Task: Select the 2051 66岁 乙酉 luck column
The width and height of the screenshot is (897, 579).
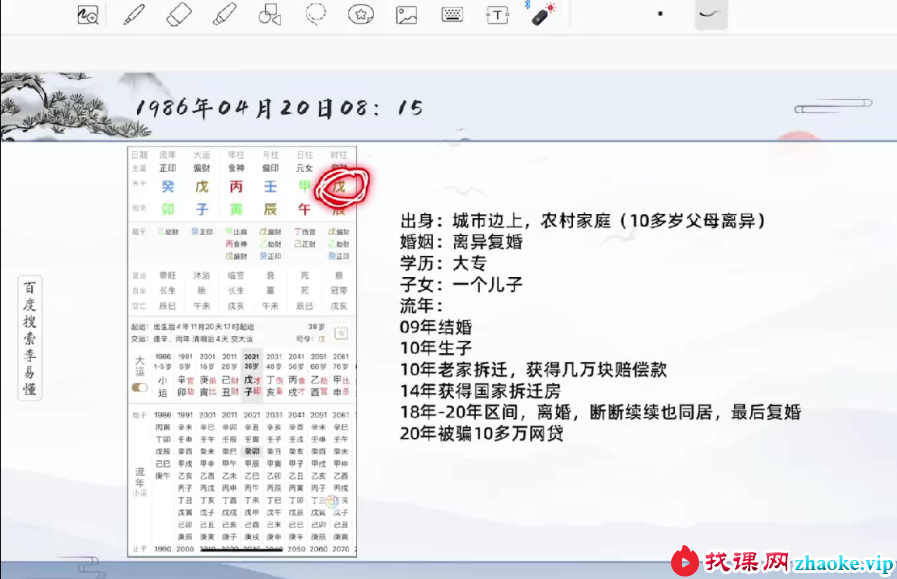Action: (319, 374)
